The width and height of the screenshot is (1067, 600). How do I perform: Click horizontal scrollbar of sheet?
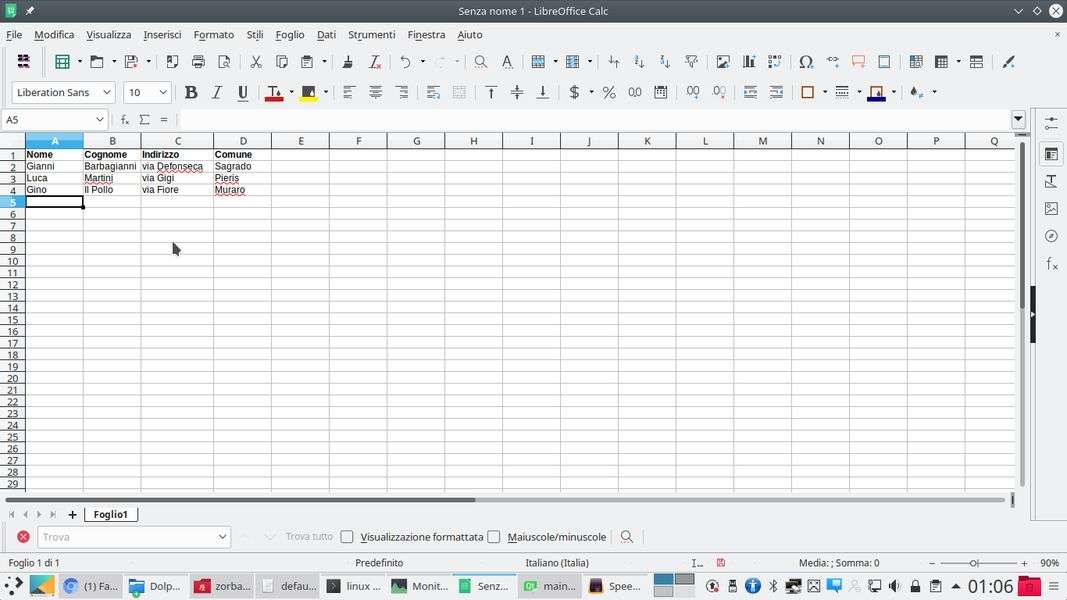pos(504,500)
